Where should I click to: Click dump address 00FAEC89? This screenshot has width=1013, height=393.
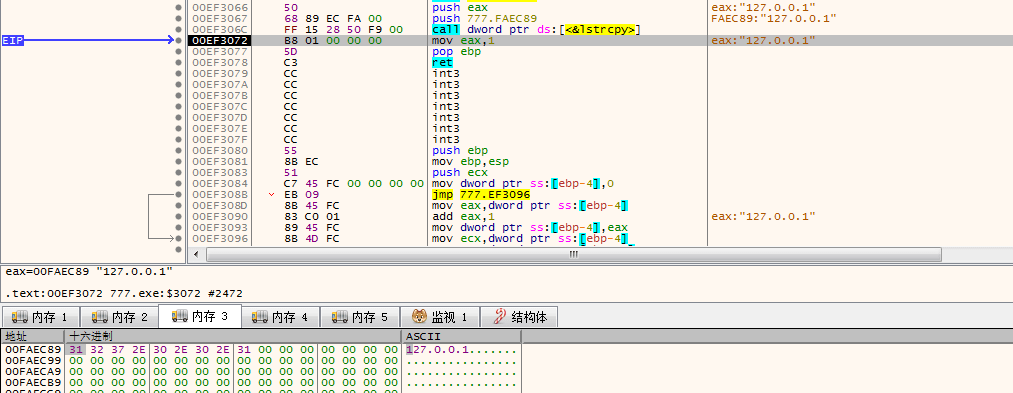(x=33, y=350)
